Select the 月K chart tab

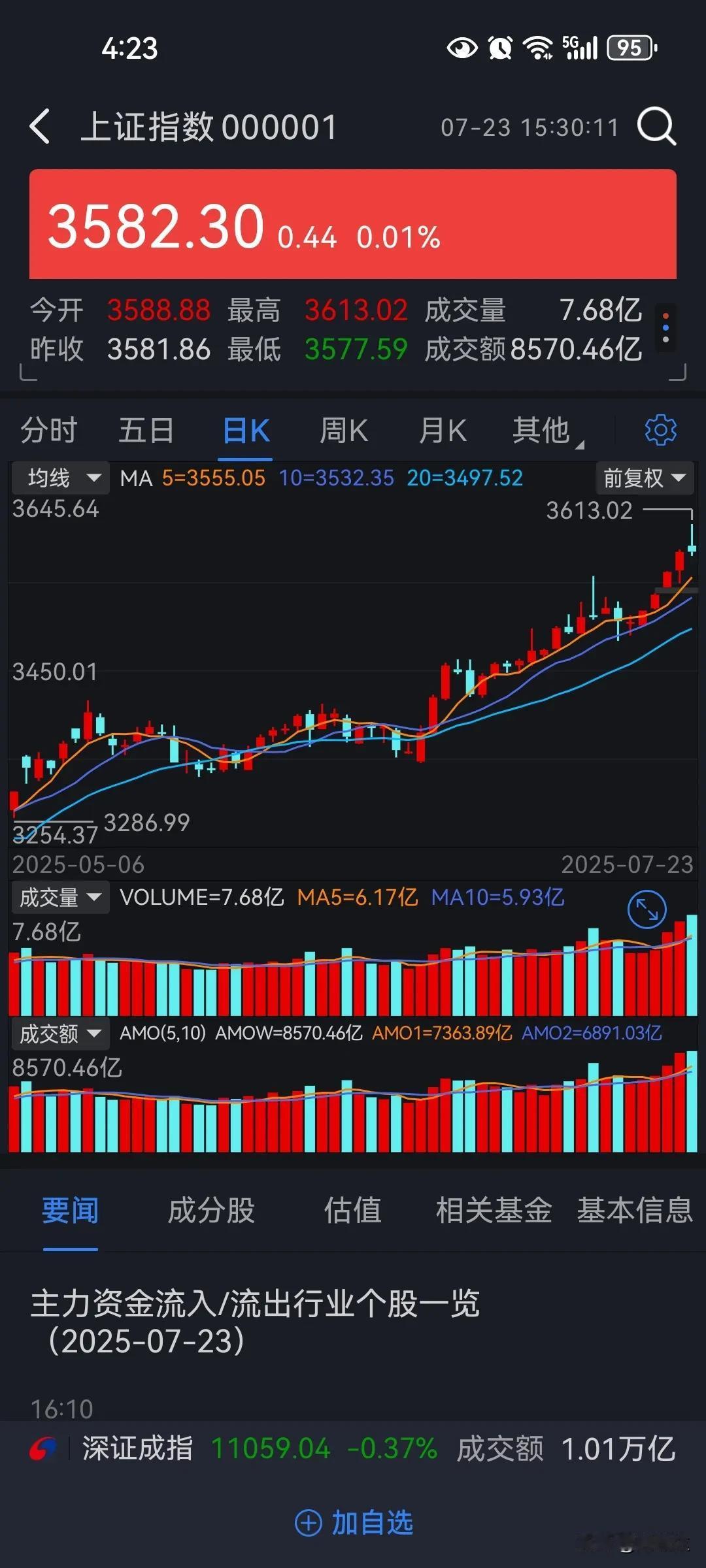[443, 431]
